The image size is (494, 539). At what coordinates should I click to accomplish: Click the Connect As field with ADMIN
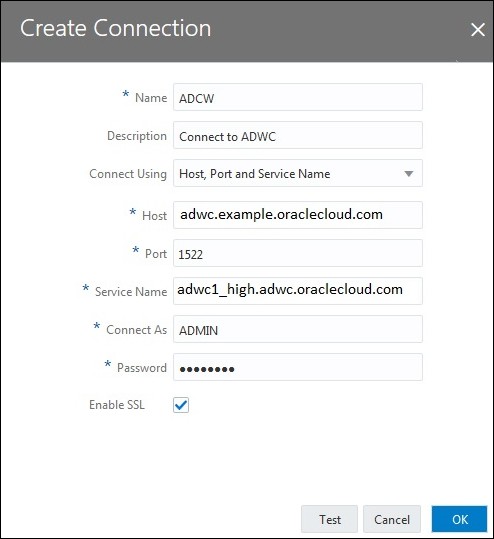pyautogui.click(x=298, y=329)
